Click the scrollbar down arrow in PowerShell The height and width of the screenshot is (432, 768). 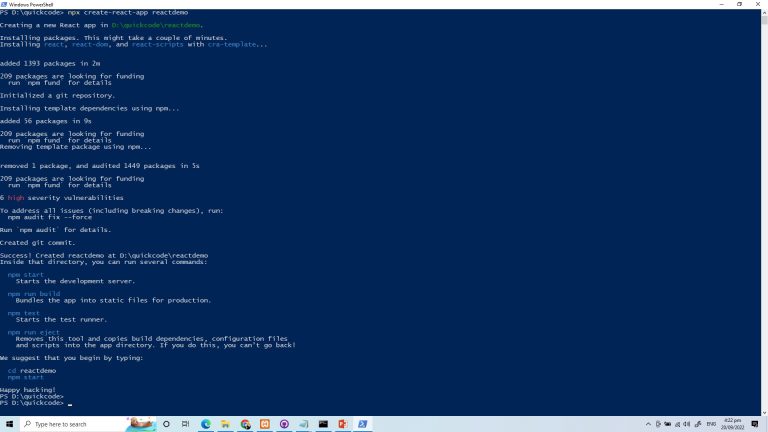point(764,412)
